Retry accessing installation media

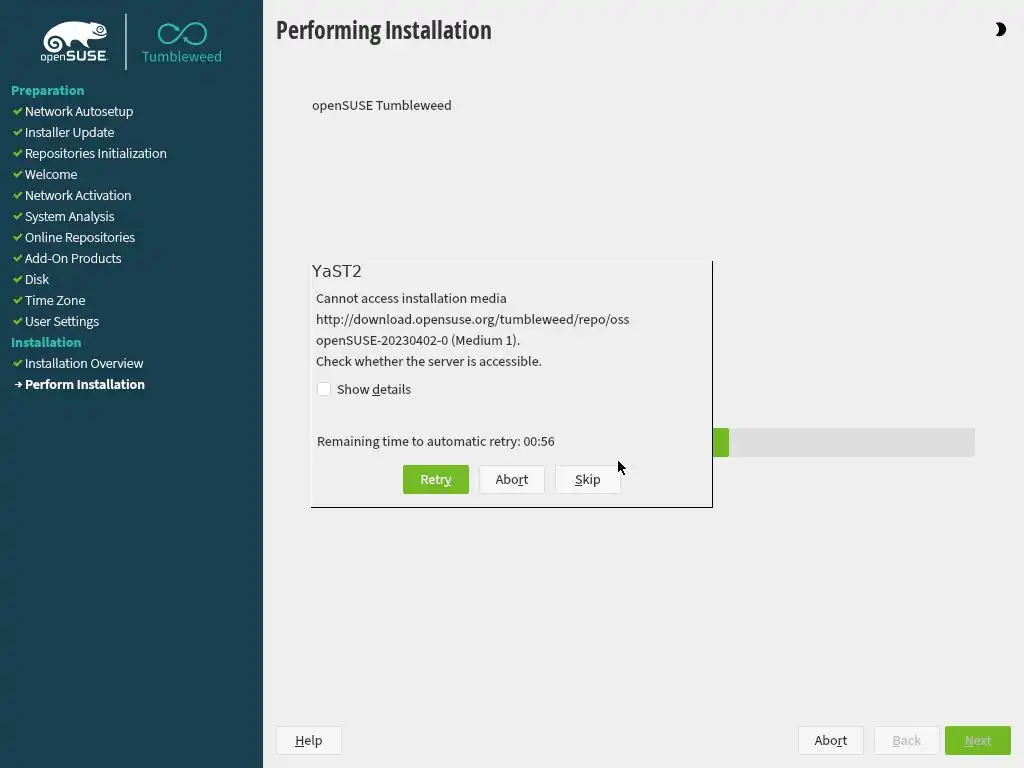tap(436, 479)
